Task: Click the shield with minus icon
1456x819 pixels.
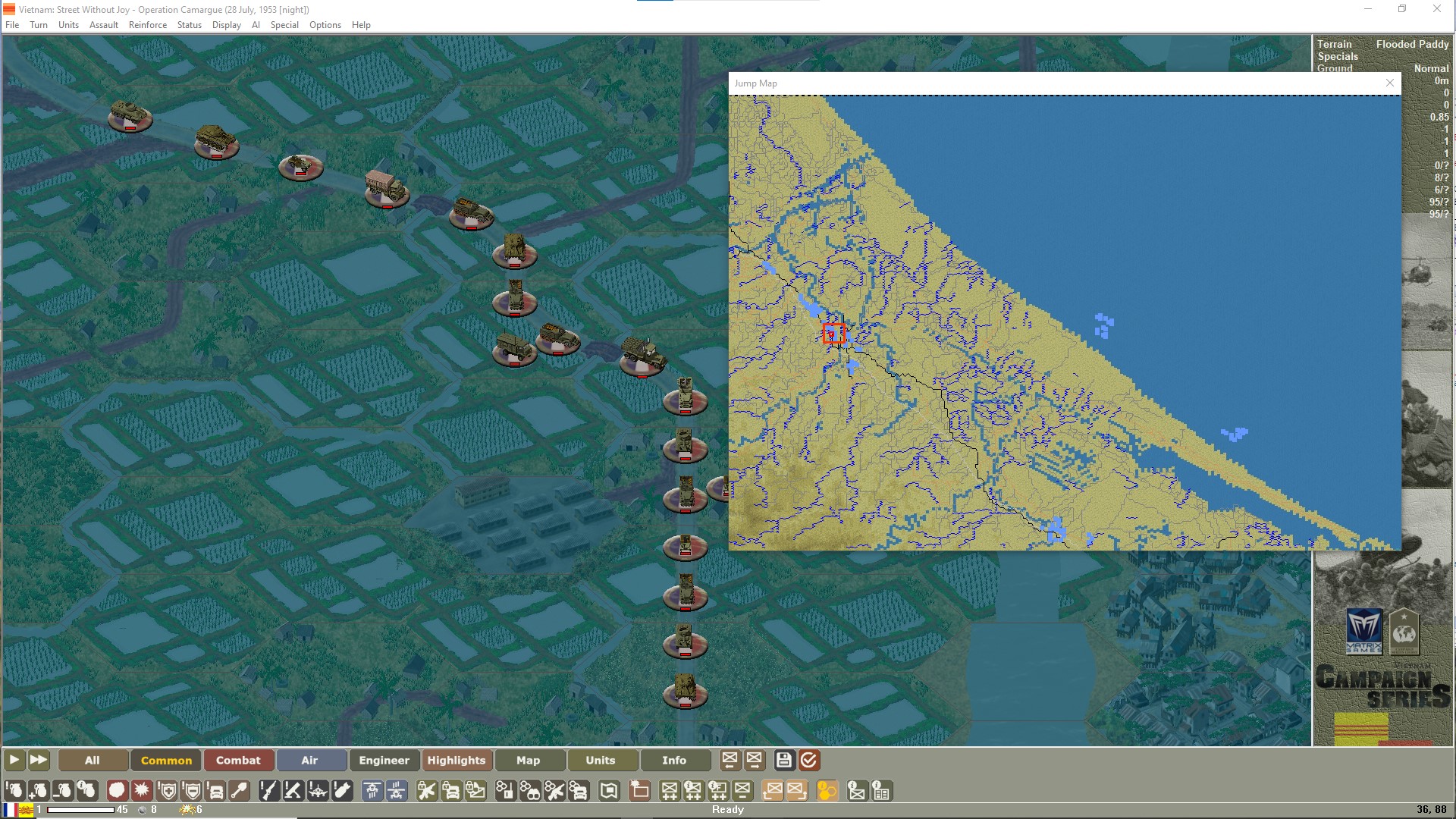Action: pos(192,791)
